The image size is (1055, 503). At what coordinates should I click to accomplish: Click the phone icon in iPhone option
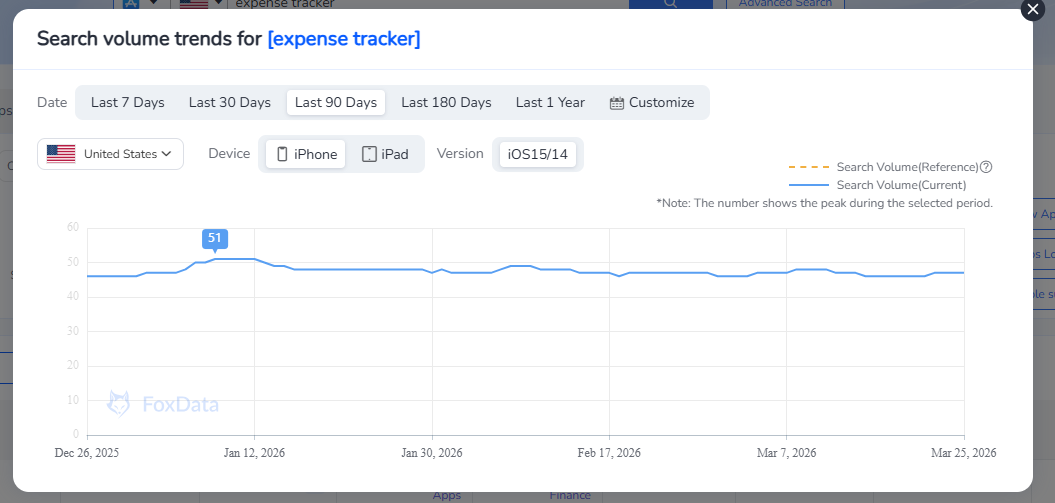click(282, 154)
